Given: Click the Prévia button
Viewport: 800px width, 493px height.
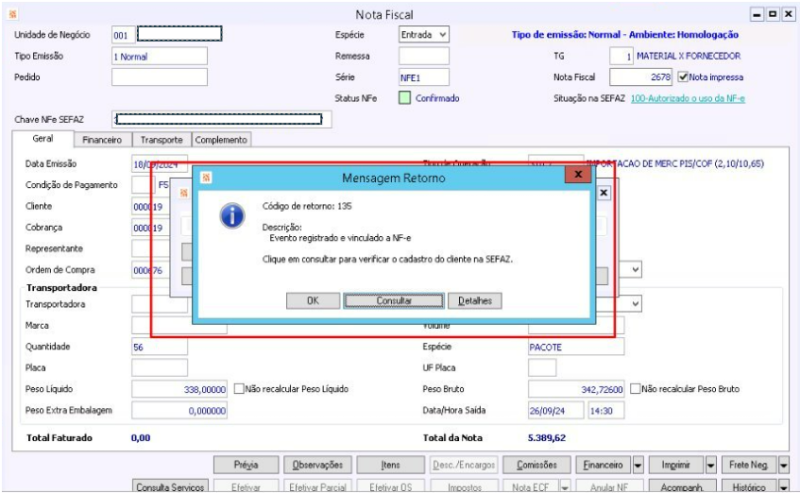Looking at the screenshot, I should click(246, 465).
